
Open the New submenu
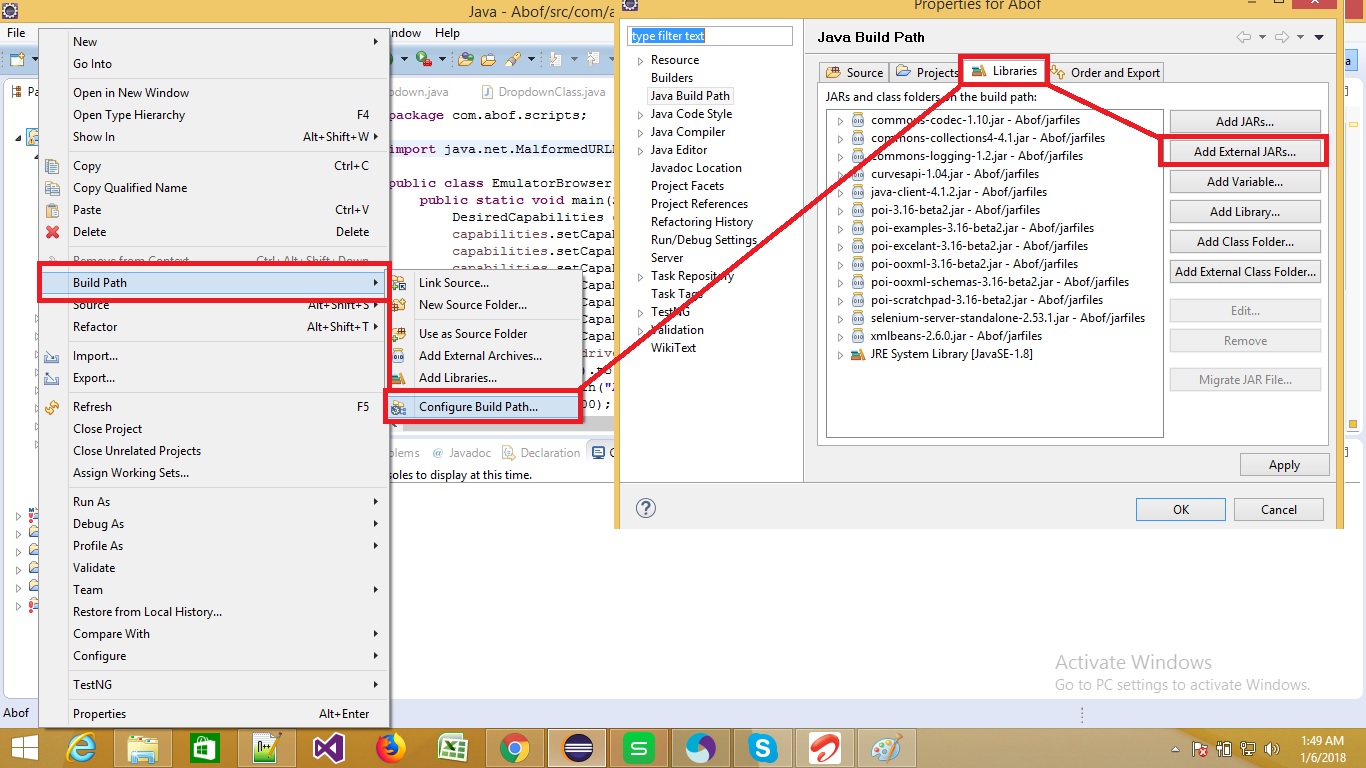coord(212,42)
